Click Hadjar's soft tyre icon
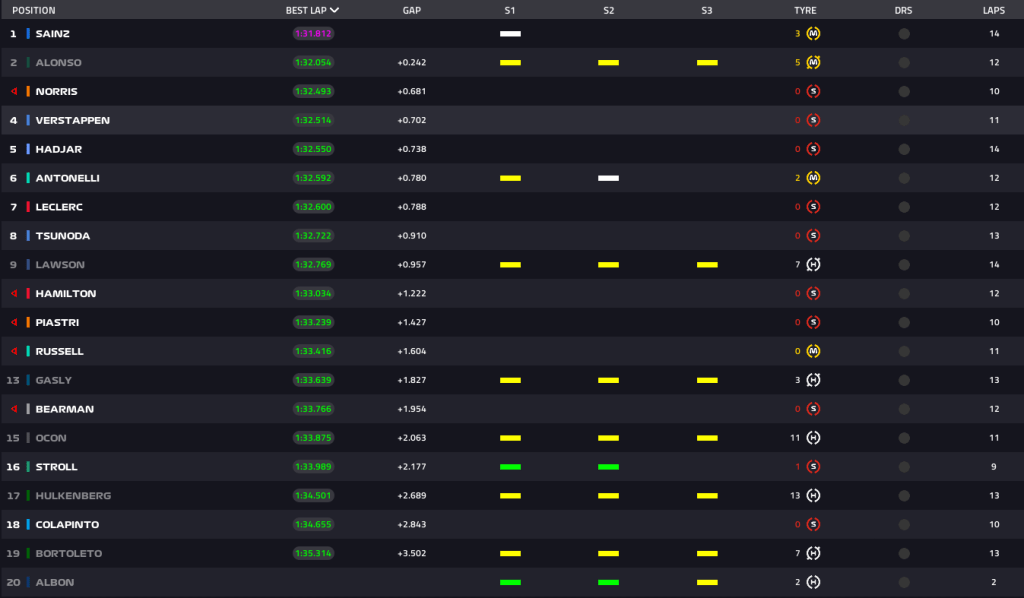This screenshot has width=1024, height=598. 813,149
